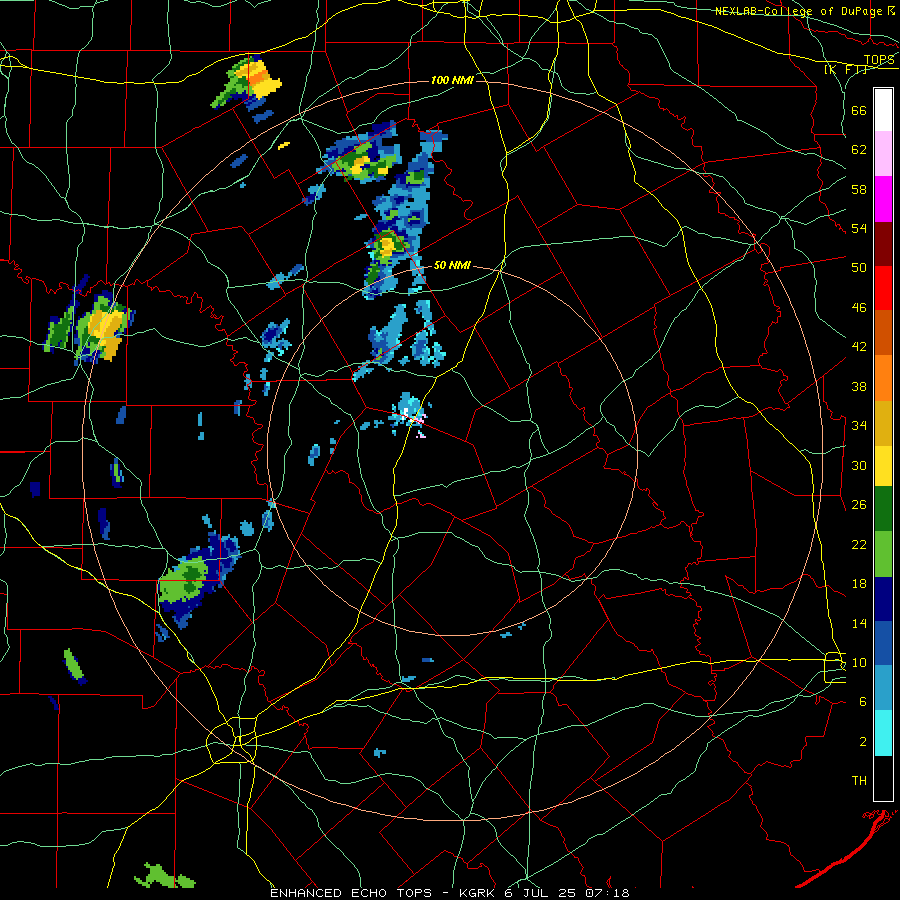Click the "38" legend value
Viewport: 900px width, 900px height.
(859, 386)
